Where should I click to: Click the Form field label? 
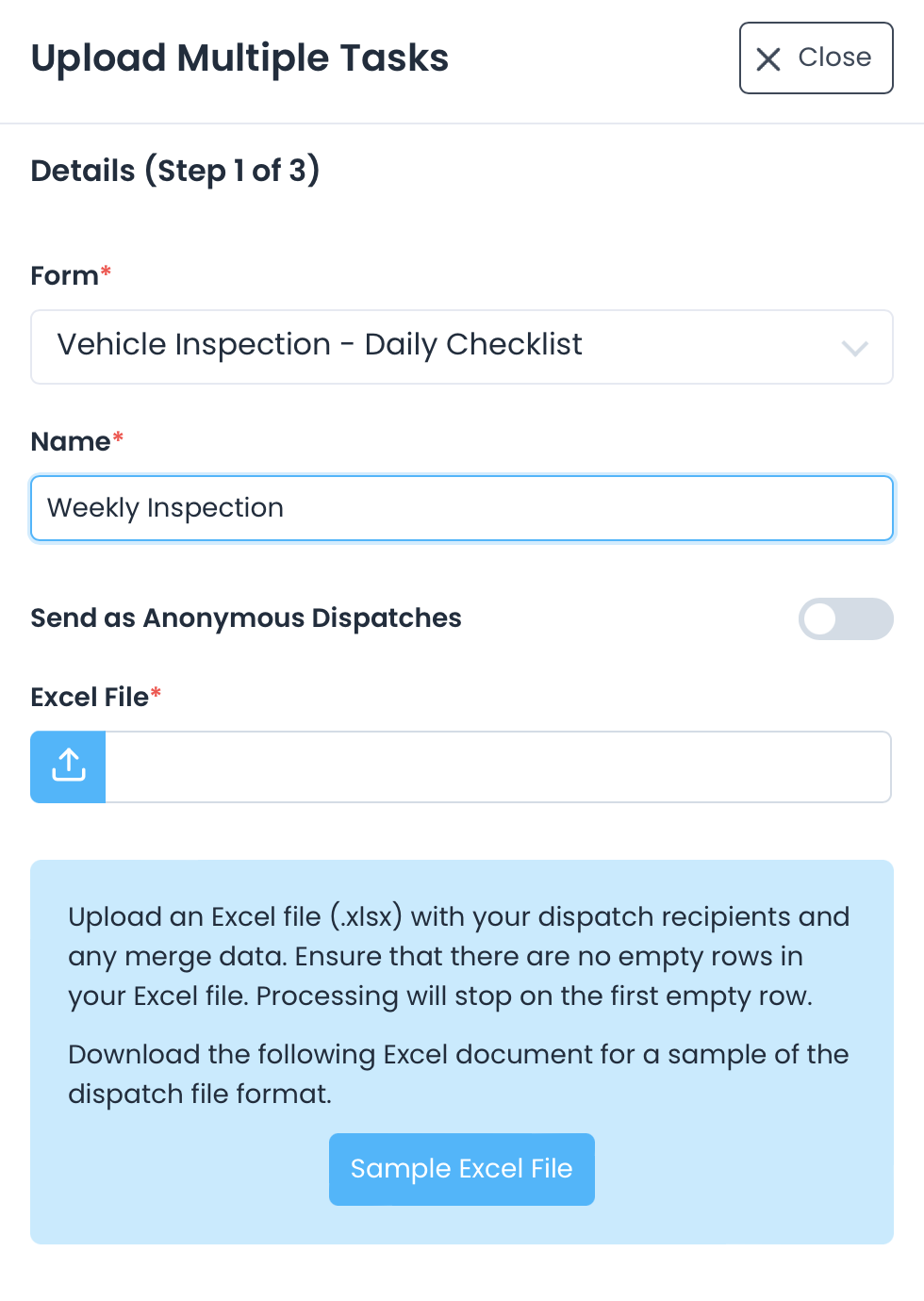pos(62,275)
